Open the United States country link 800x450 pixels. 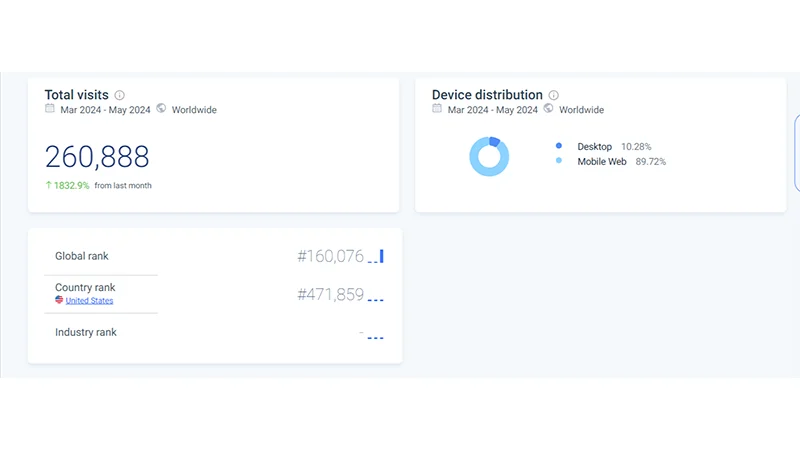pos(89,301)
